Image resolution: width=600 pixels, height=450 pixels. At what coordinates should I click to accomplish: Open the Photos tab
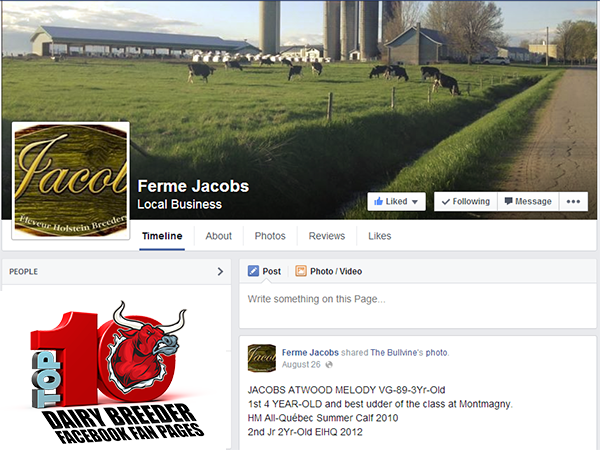click(x=270, y=236)
